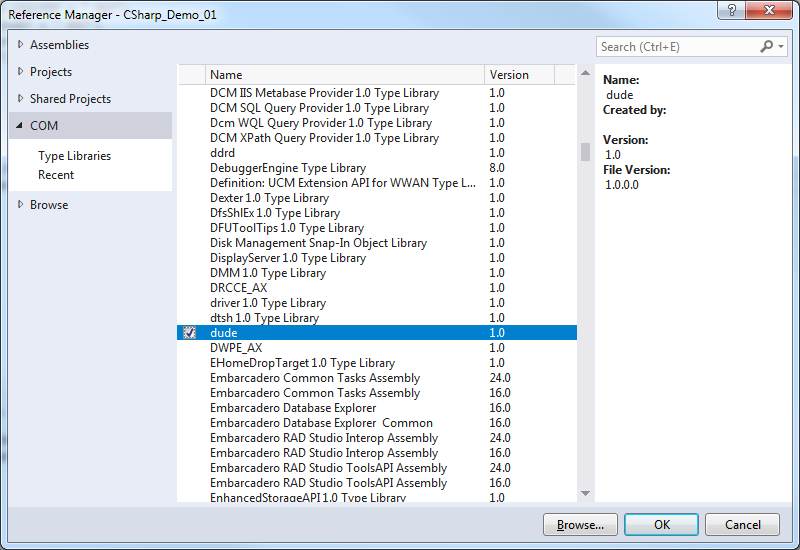Screen dimensions: 800x550
Task: Select the Projects category label
Action: pos(51,72)
